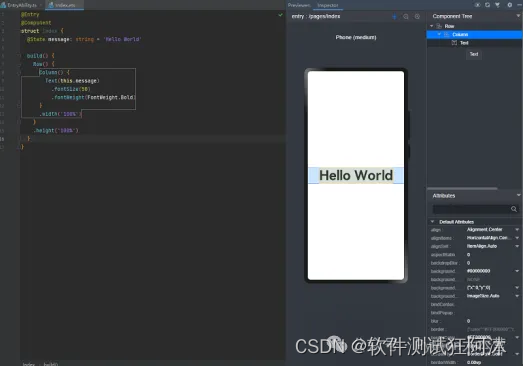Click the search magnifier icon in Attributes
Viewport: 523px width, 366px height.
point(514,209)
